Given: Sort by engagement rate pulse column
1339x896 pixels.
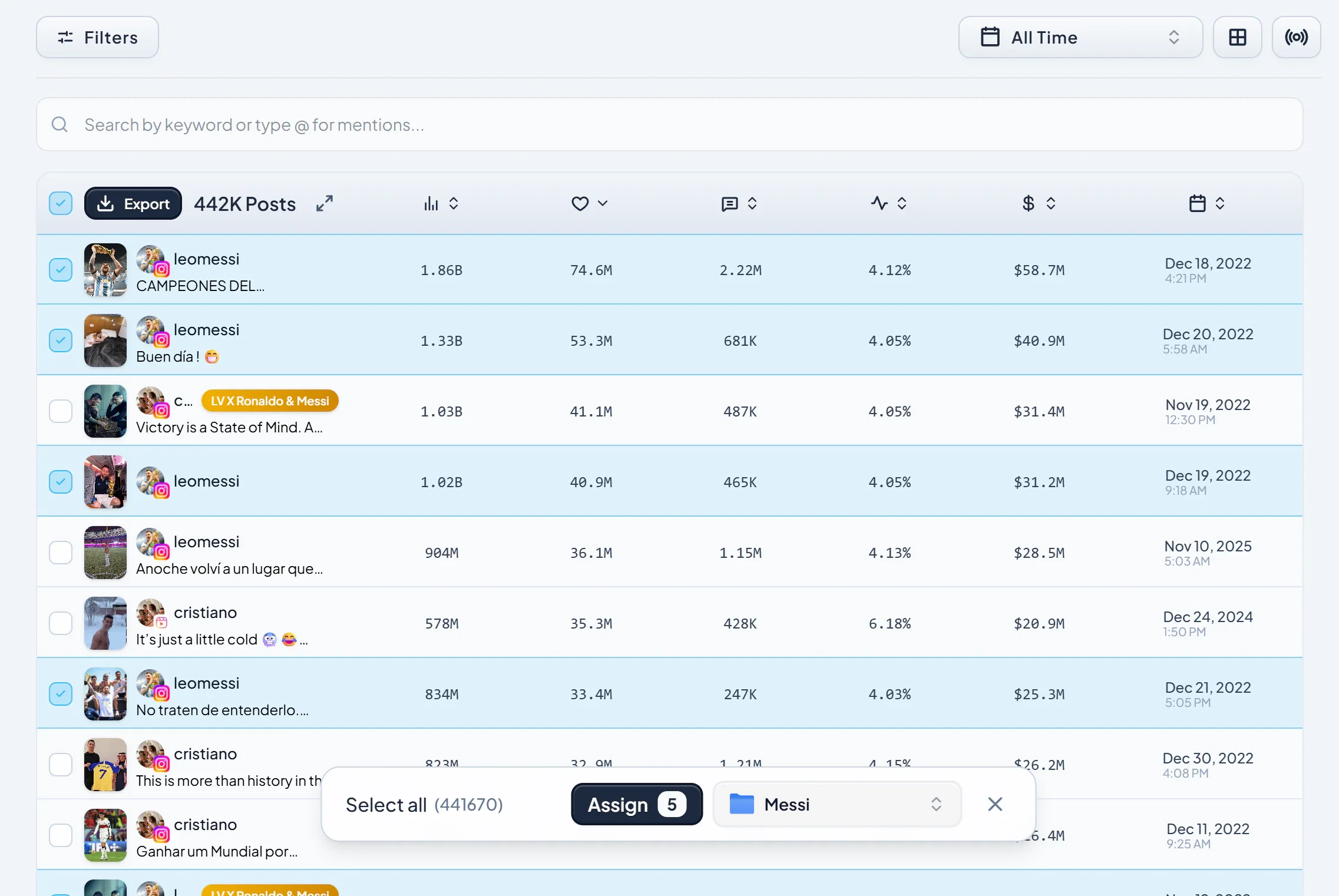Looking at the screenshot, I should click(x=889, y=204).
